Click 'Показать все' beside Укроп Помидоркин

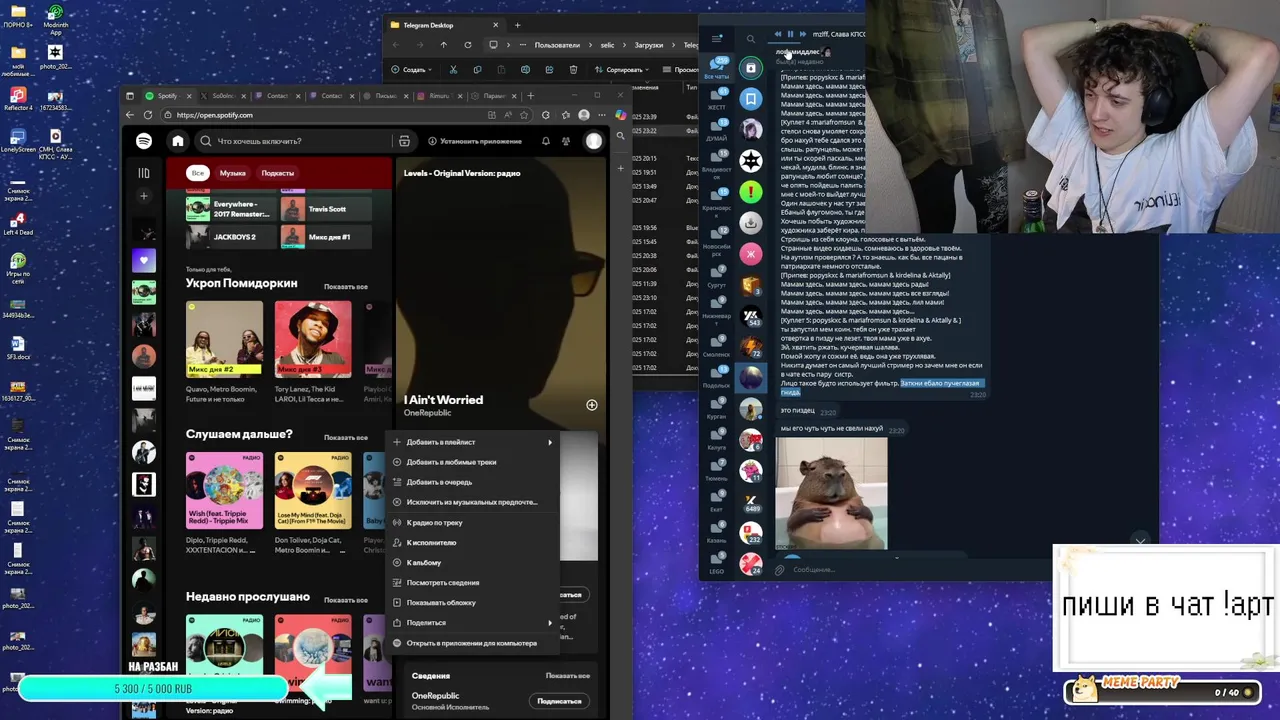pos(346,287)
